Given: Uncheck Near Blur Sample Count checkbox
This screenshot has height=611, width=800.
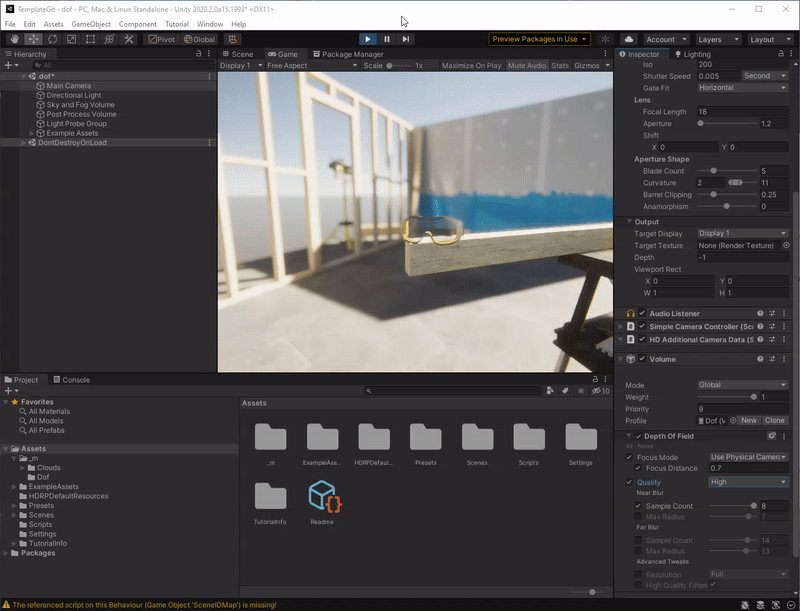Looking at the screenshot, I should (638, 505).
